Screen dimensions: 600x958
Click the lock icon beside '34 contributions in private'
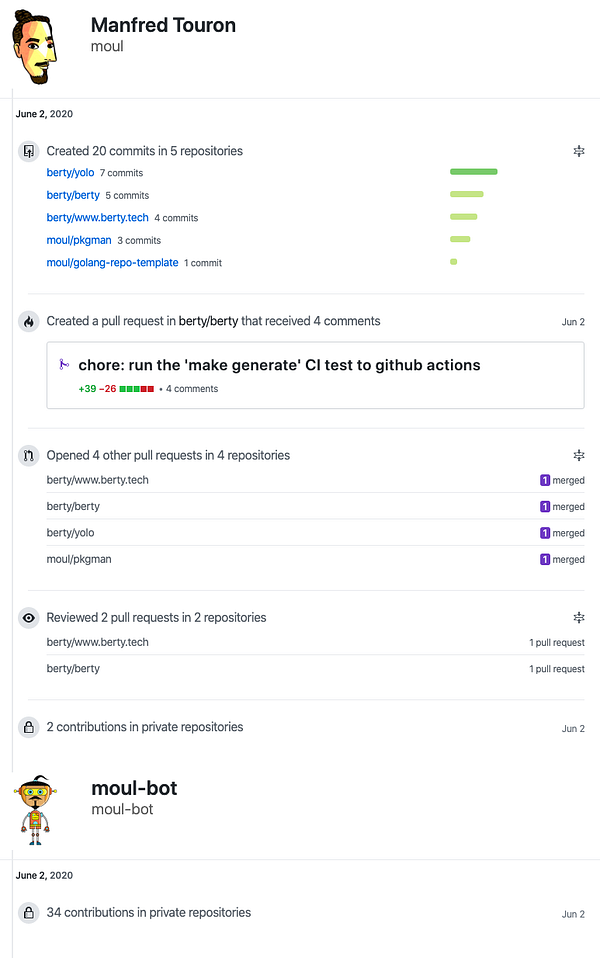pos(28,913)
